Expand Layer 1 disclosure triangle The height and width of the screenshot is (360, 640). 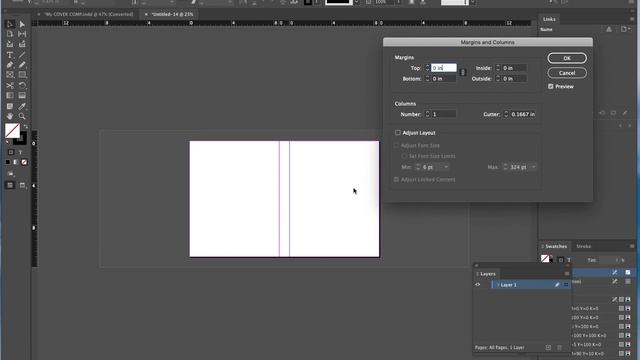coord(498,285)
